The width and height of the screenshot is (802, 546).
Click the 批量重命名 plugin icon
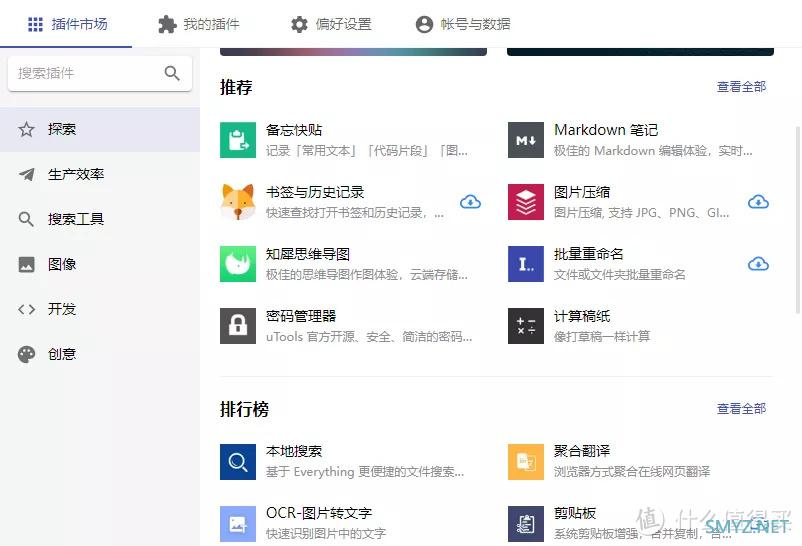click(526, 264)
